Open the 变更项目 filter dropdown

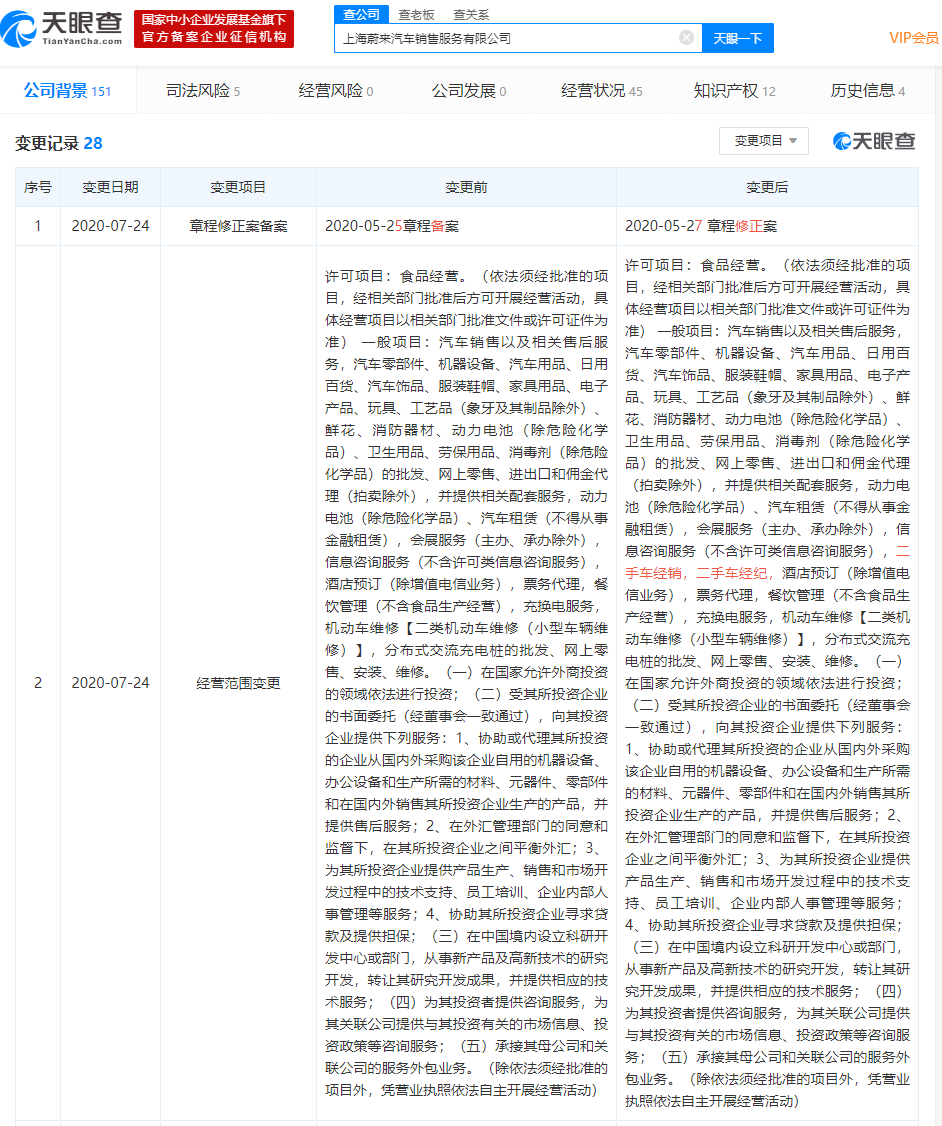point(763,141)
